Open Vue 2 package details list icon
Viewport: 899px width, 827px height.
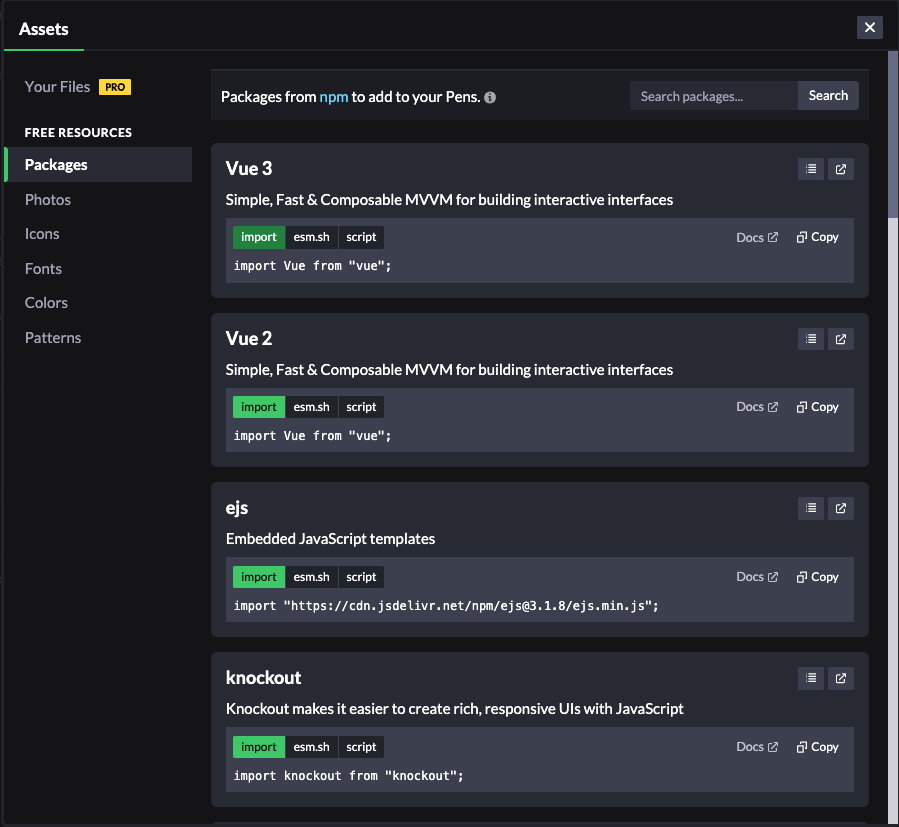pyautogui.click(x=811, y=339)
